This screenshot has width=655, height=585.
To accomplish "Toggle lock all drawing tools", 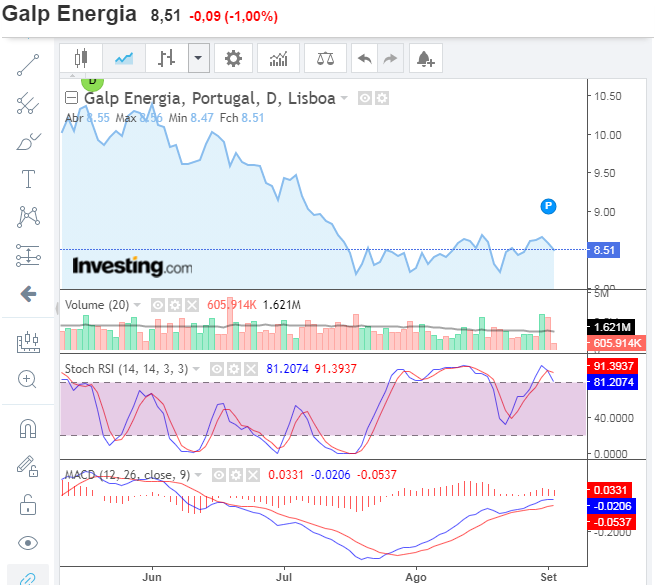I will [x=28, y=504].
